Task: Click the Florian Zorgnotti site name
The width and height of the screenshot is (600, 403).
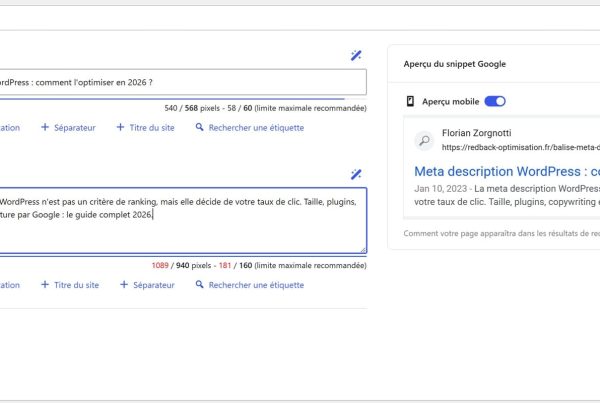Action: pos(476,133)
